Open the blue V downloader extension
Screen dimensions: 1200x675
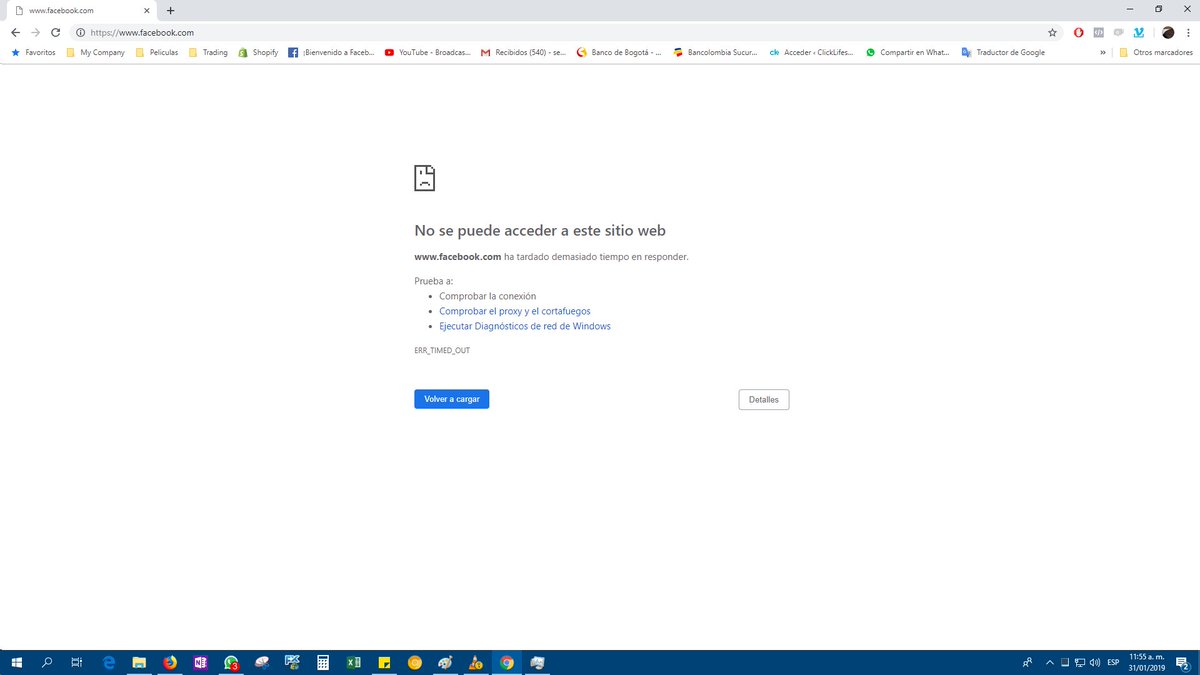pyautogui.click(x=1138, y=32)
